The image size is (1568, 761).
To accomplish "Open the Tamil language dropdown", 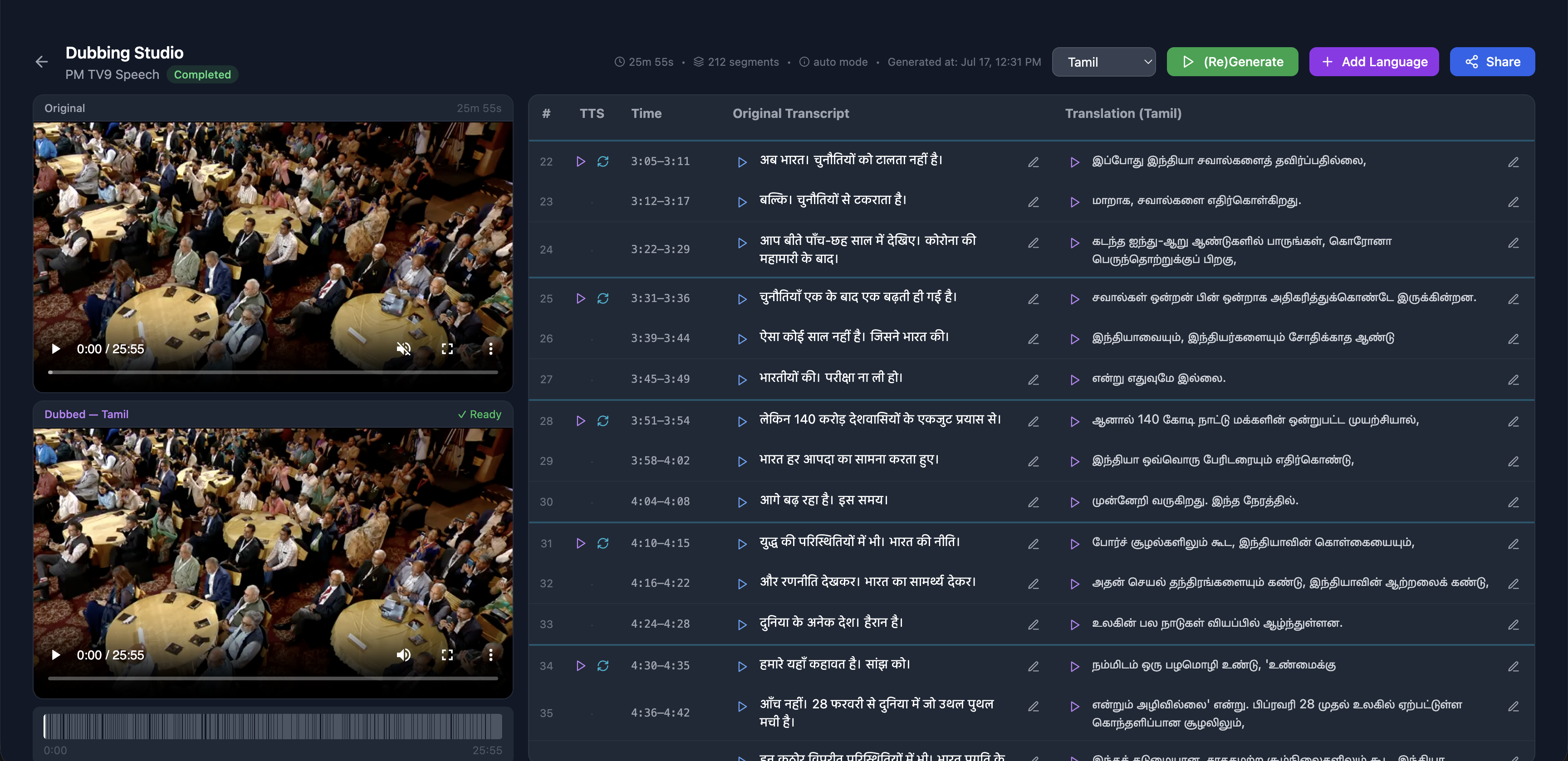I will pyautogui.click(x=1103, y=61).
